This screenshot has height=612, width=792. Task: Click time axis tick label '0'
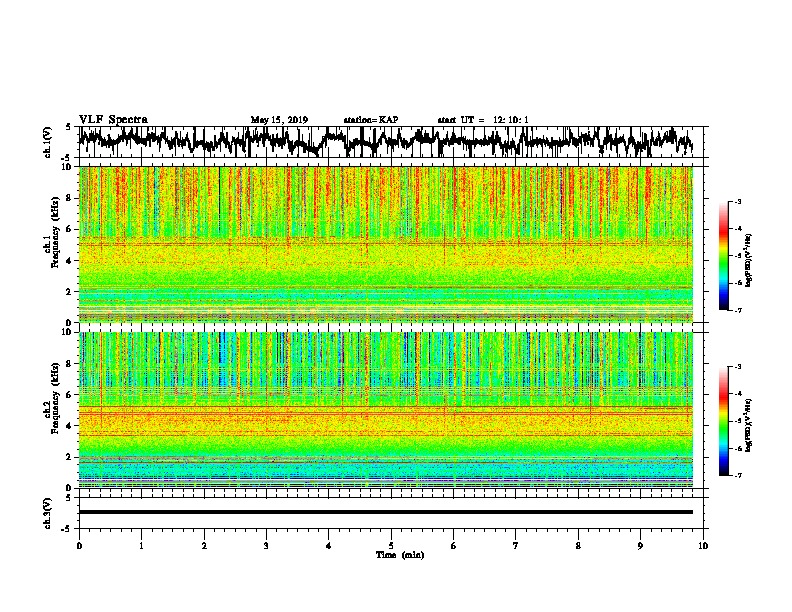[79, 546]
